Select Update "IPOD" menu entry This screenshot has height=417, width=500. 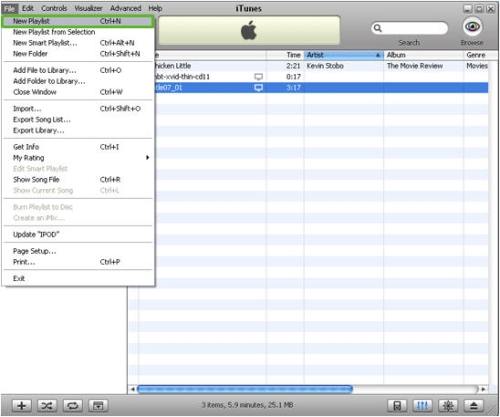click(x=78, y=234)
